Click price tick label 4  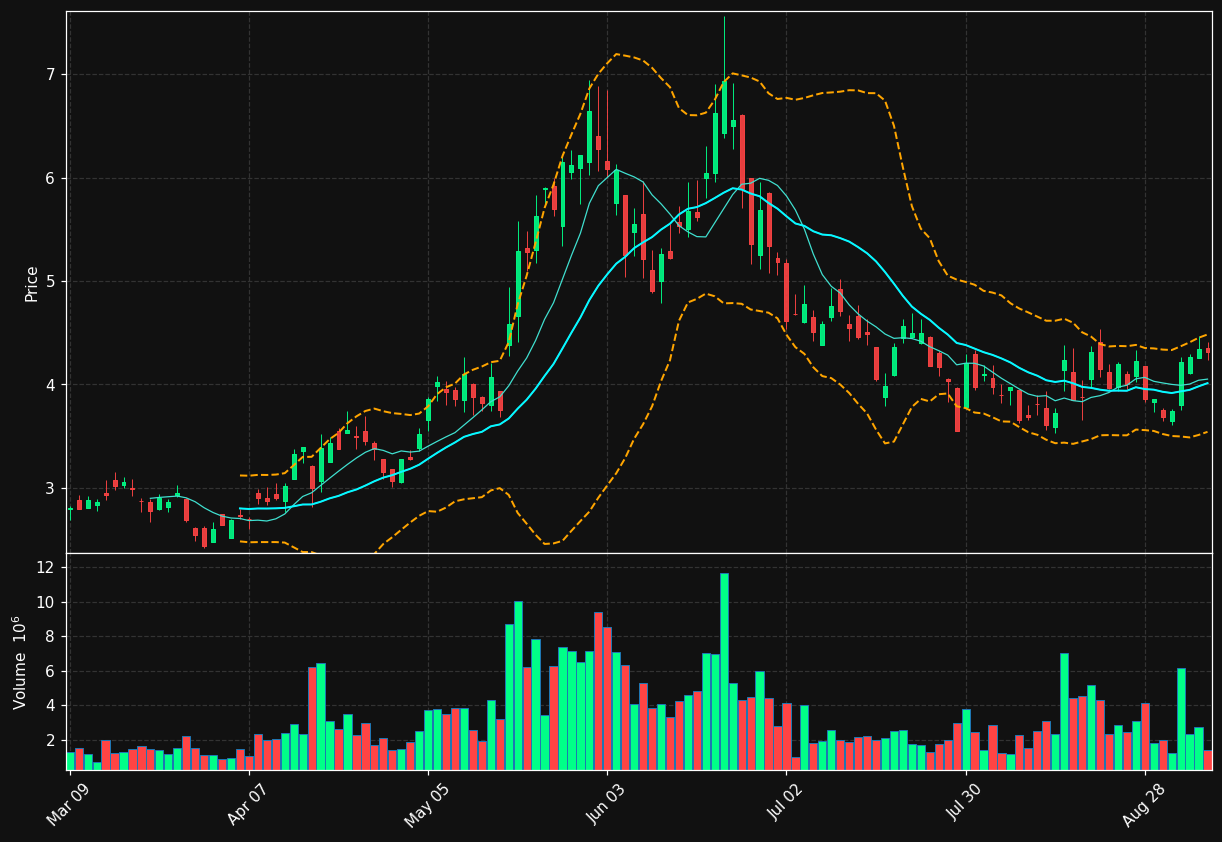pos(51,385)
